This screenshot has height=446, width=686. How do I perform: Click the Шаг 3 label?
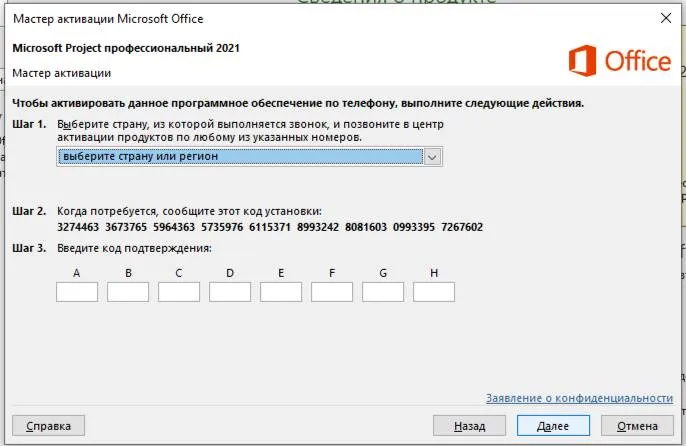pyautogui.click(x=29, y=248)
